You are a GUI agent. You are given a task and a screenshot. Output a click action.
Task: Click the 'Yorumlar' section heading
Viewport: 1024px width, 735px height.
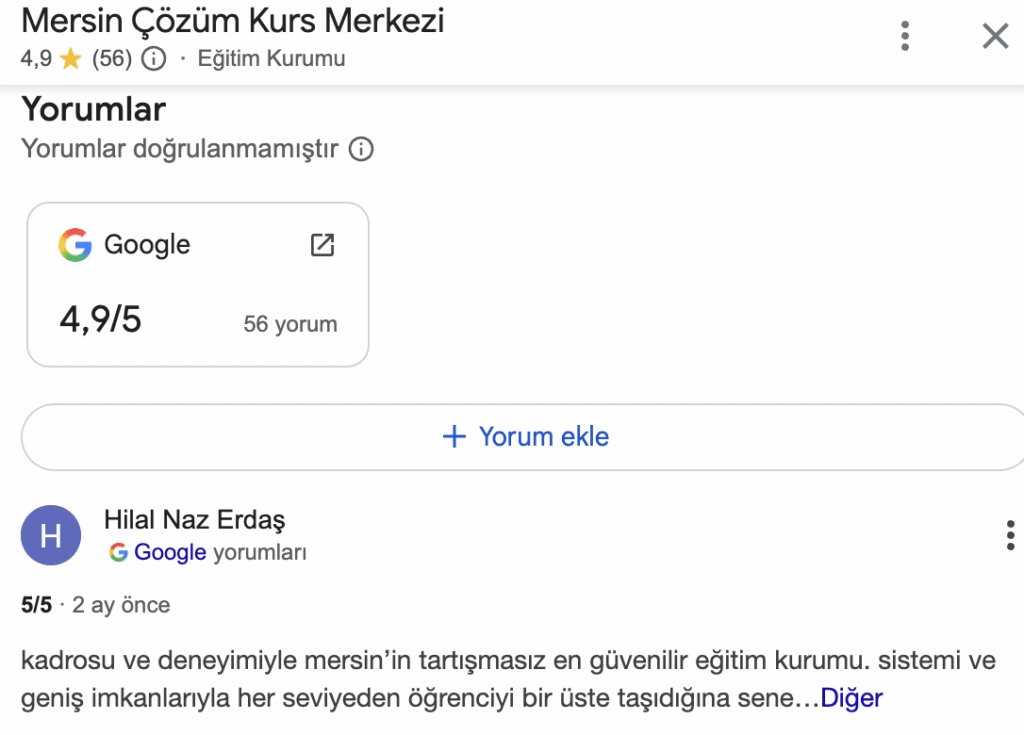pyautogui.click(x=93, y=108)
